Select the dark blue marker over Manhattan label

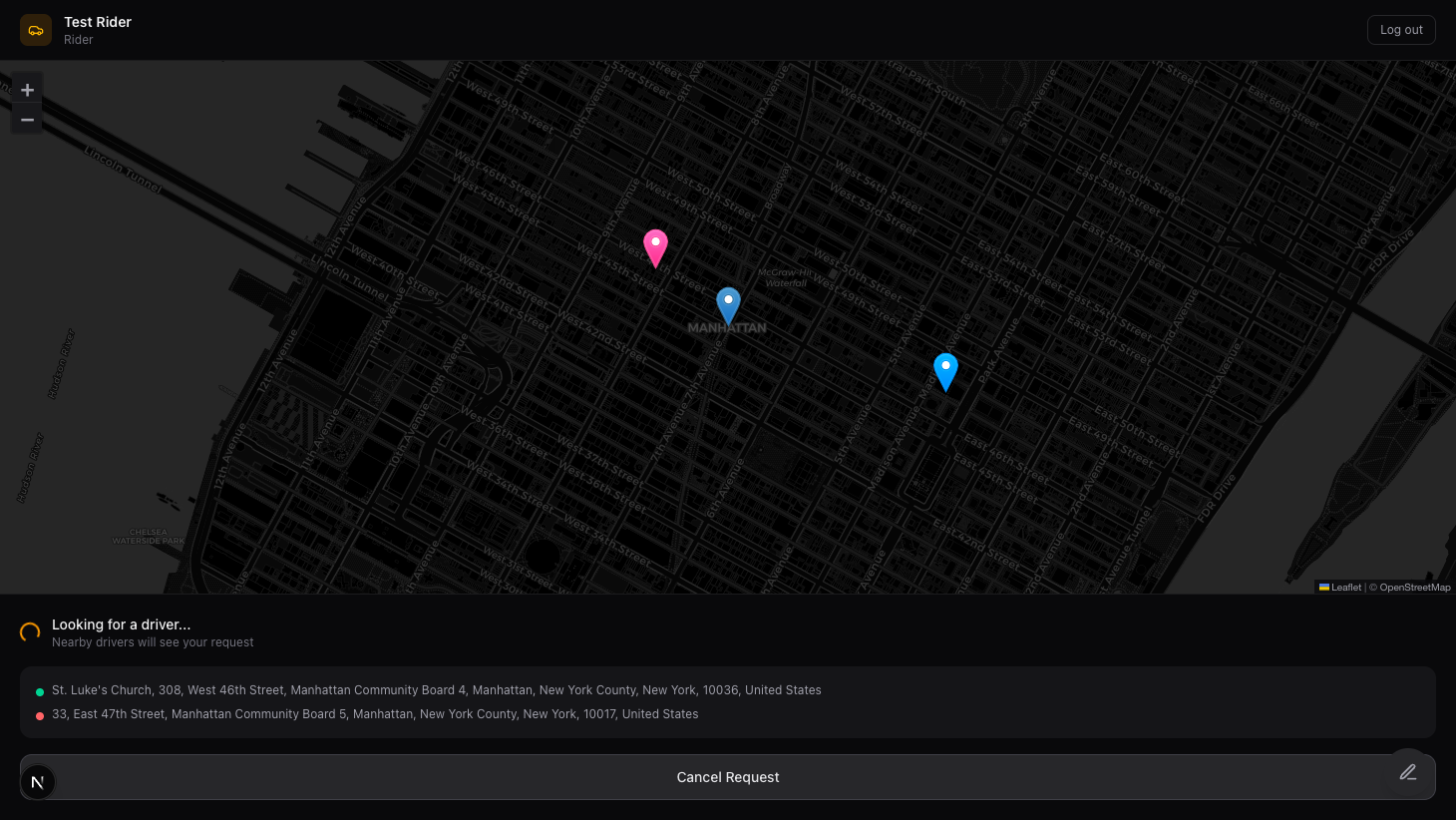pos(728,304)
